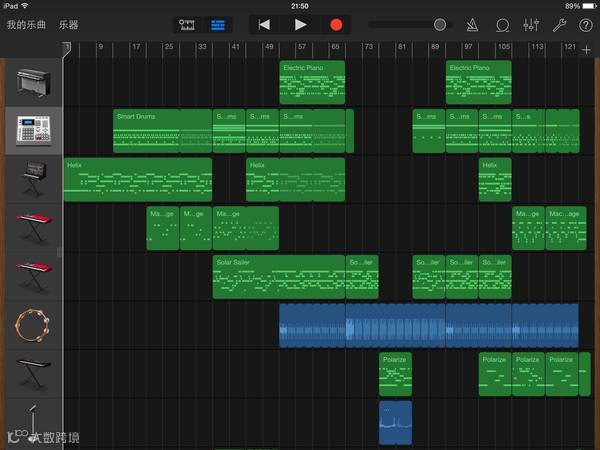This screenshot has height=450, width=600.
Task: Tap ruler at bar 25
Action: [x=169, y=47]
